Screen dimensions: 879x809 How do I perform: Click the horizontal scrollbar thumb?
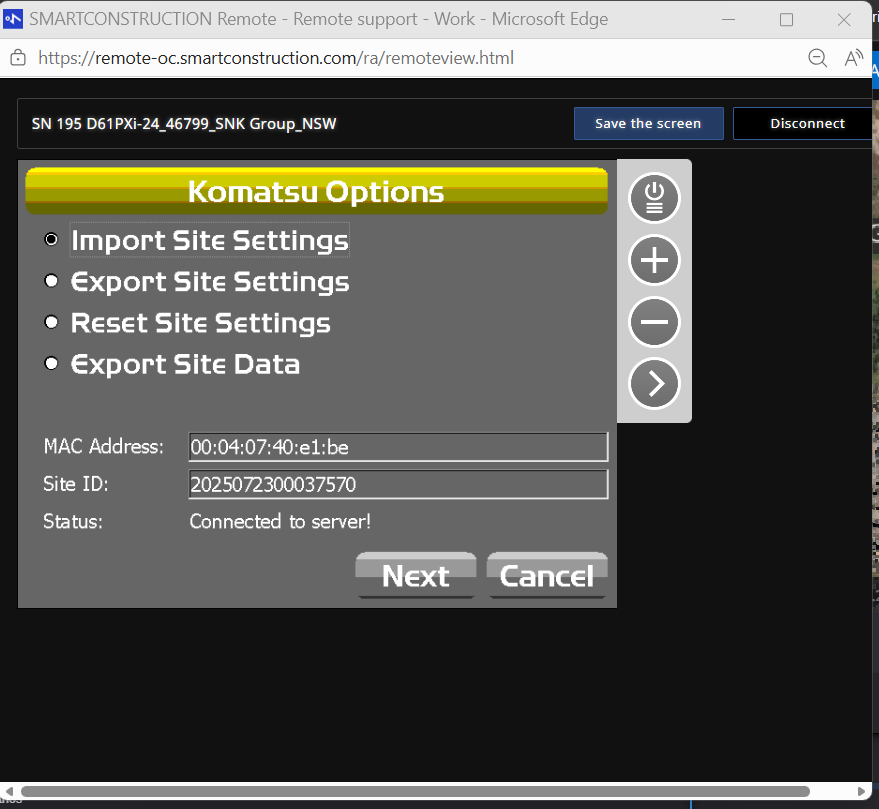tap(415, 791)
